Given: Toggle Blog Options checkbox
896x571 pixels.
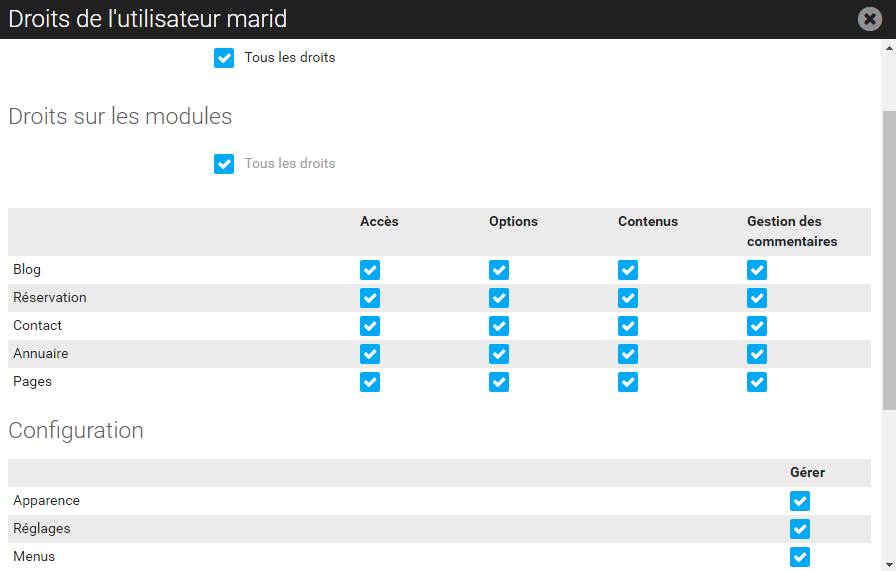Looking at the screenshot, I should (499, 270).
